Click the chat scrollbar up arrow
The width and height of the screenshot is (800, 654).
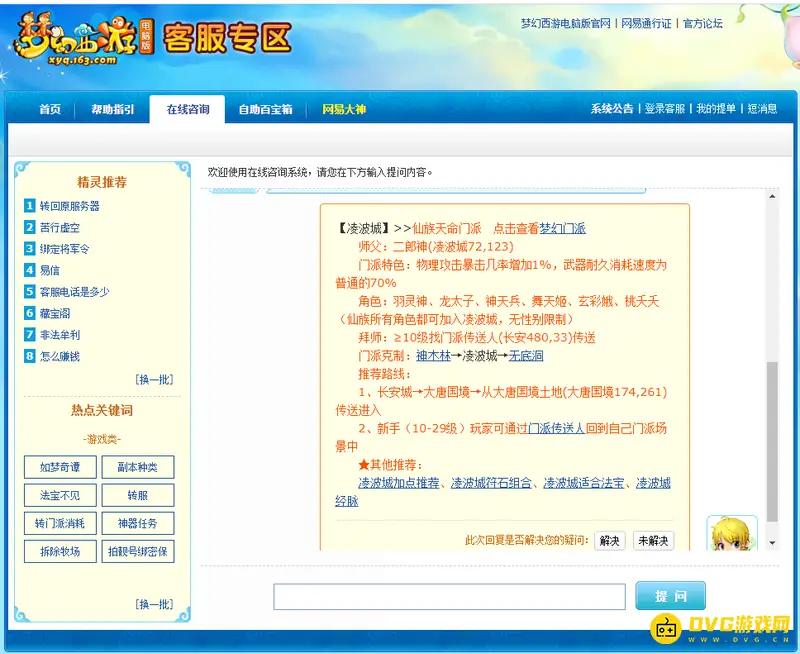click(772, 196)
